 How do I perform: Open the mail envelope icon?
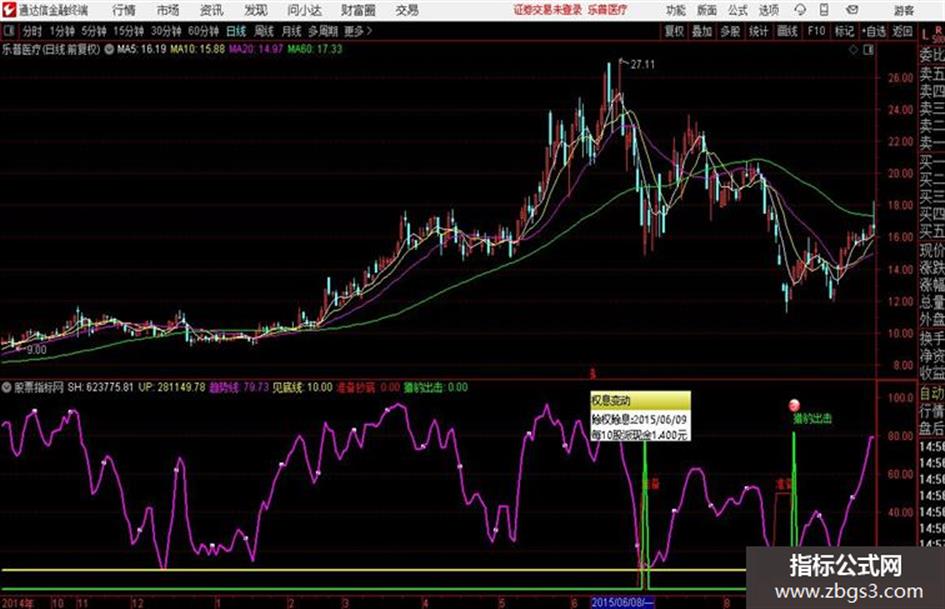tap(852, 10)
